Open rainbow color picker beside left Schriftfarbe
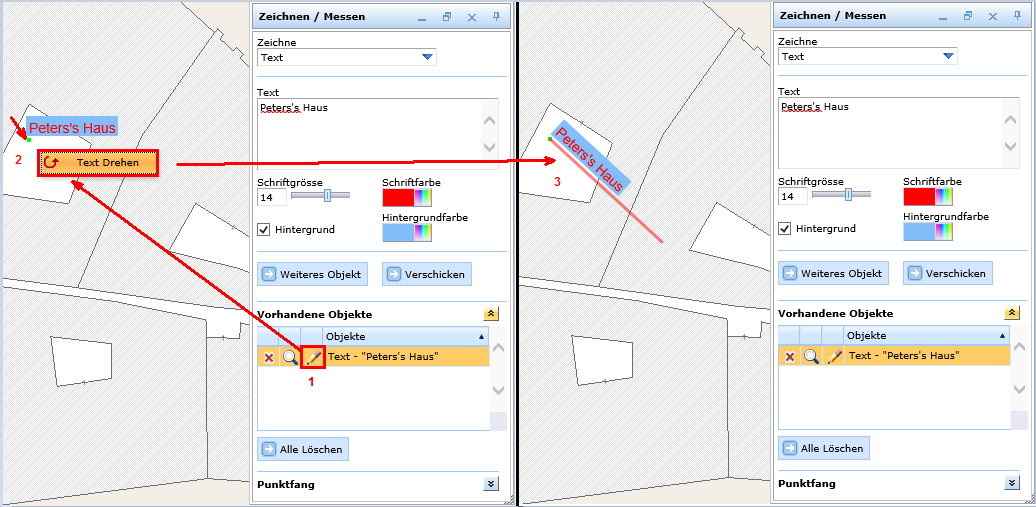 coord(426,198)
